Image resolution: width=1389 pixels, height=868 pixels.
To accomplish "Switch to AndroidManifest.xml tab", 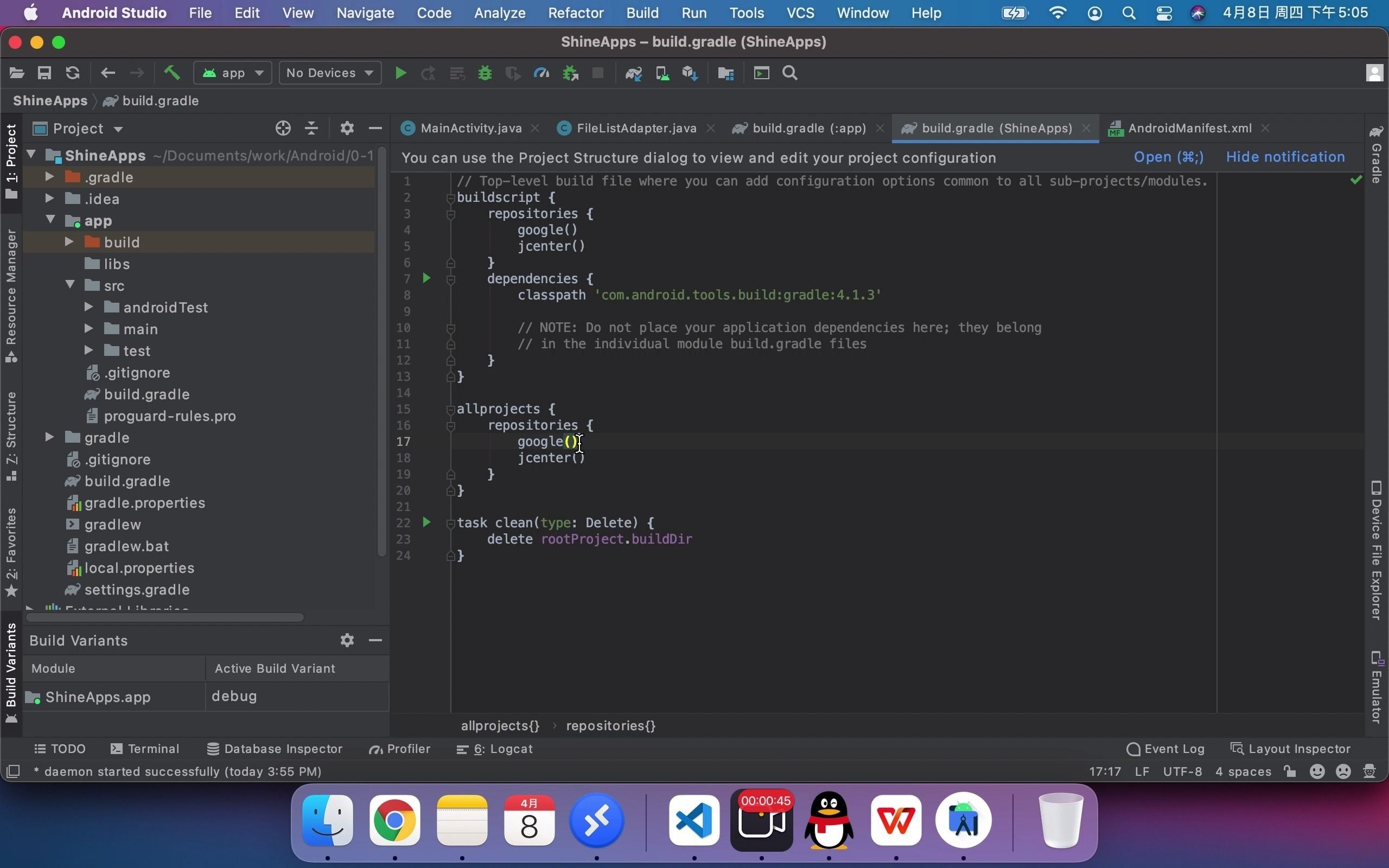I will [1189, 128].
